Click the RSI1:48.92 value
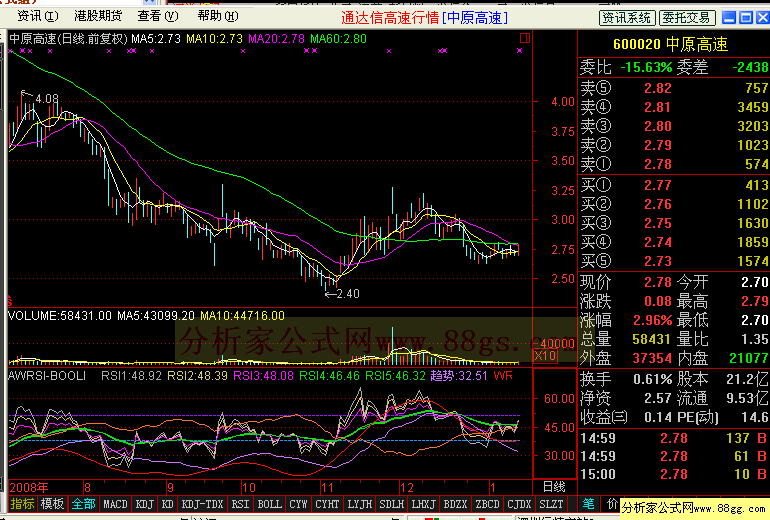Screen dimensions: 770x520 pyautogui.click(x=131, y=376)
